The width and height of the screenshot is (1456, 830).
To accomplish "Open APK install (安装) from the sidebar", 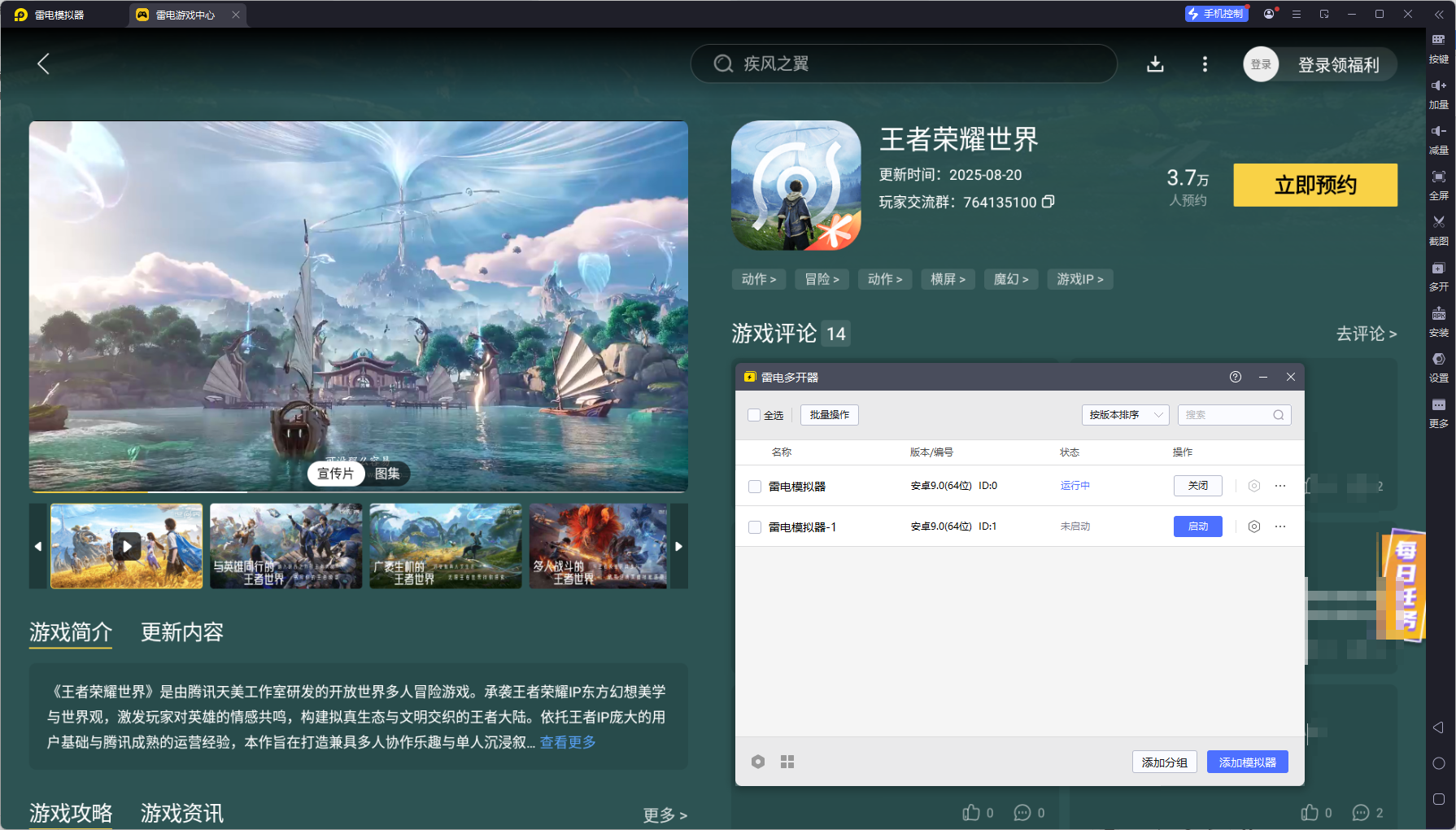I will [x=1438, y=321].
